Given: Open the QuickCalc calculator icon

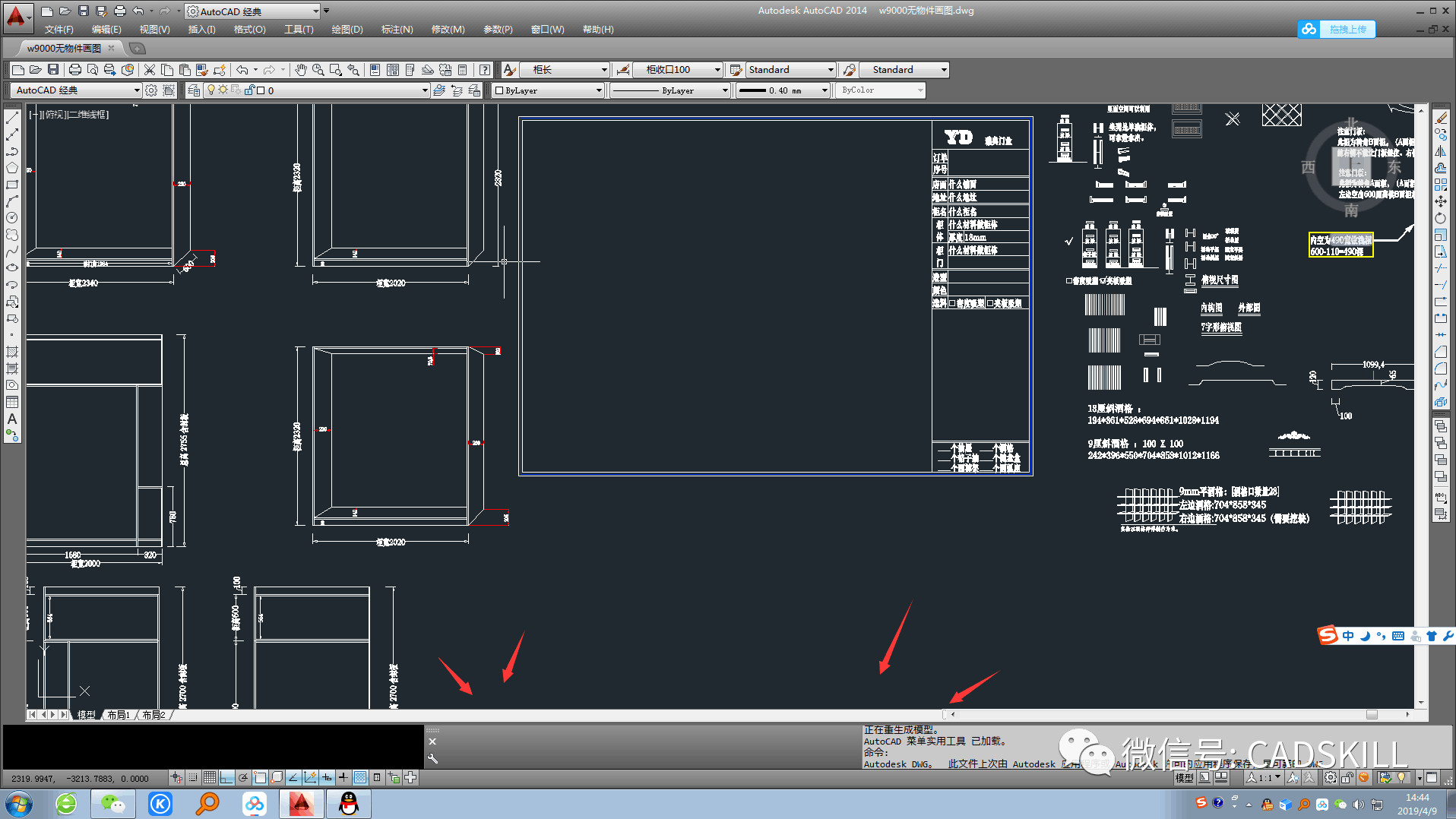Looking at the screenshot, I should (462, 70).
